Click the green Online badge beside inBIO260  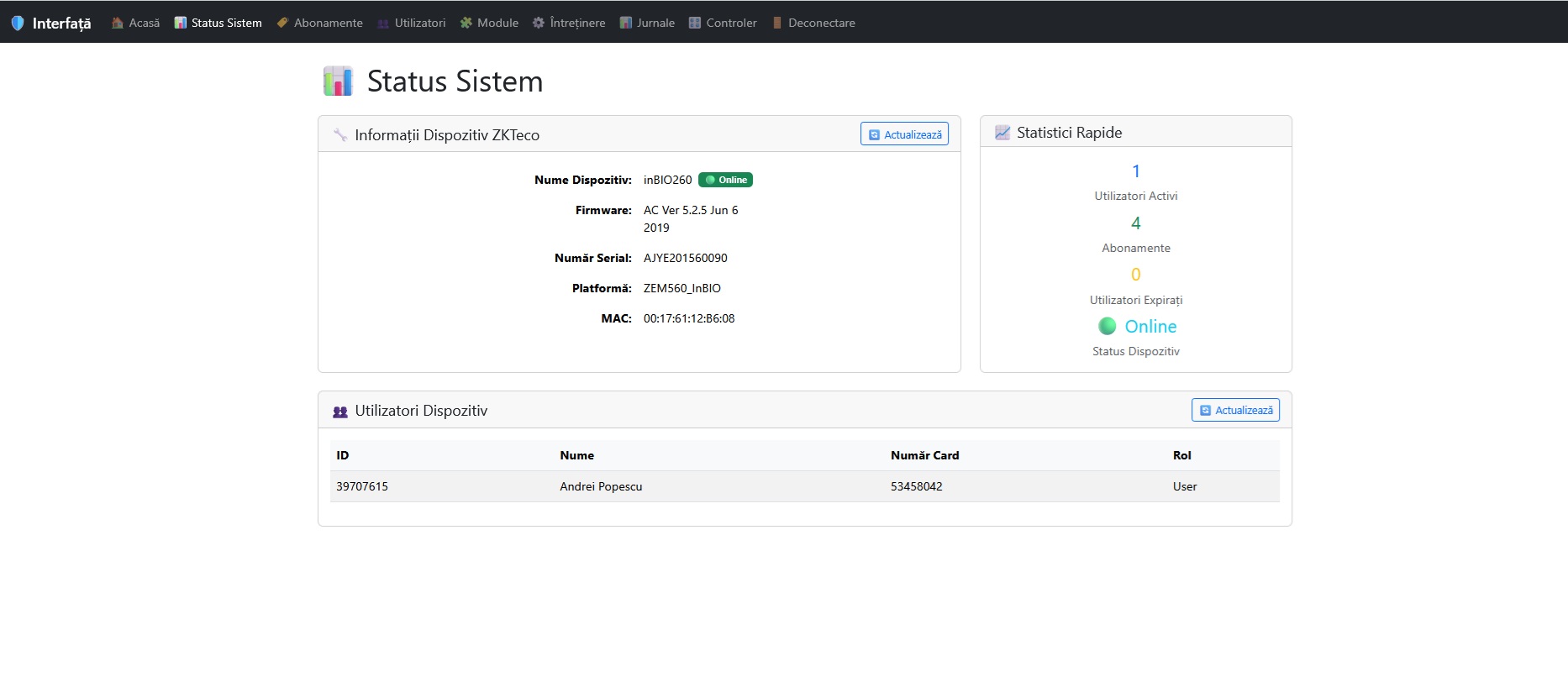(725, 180)
